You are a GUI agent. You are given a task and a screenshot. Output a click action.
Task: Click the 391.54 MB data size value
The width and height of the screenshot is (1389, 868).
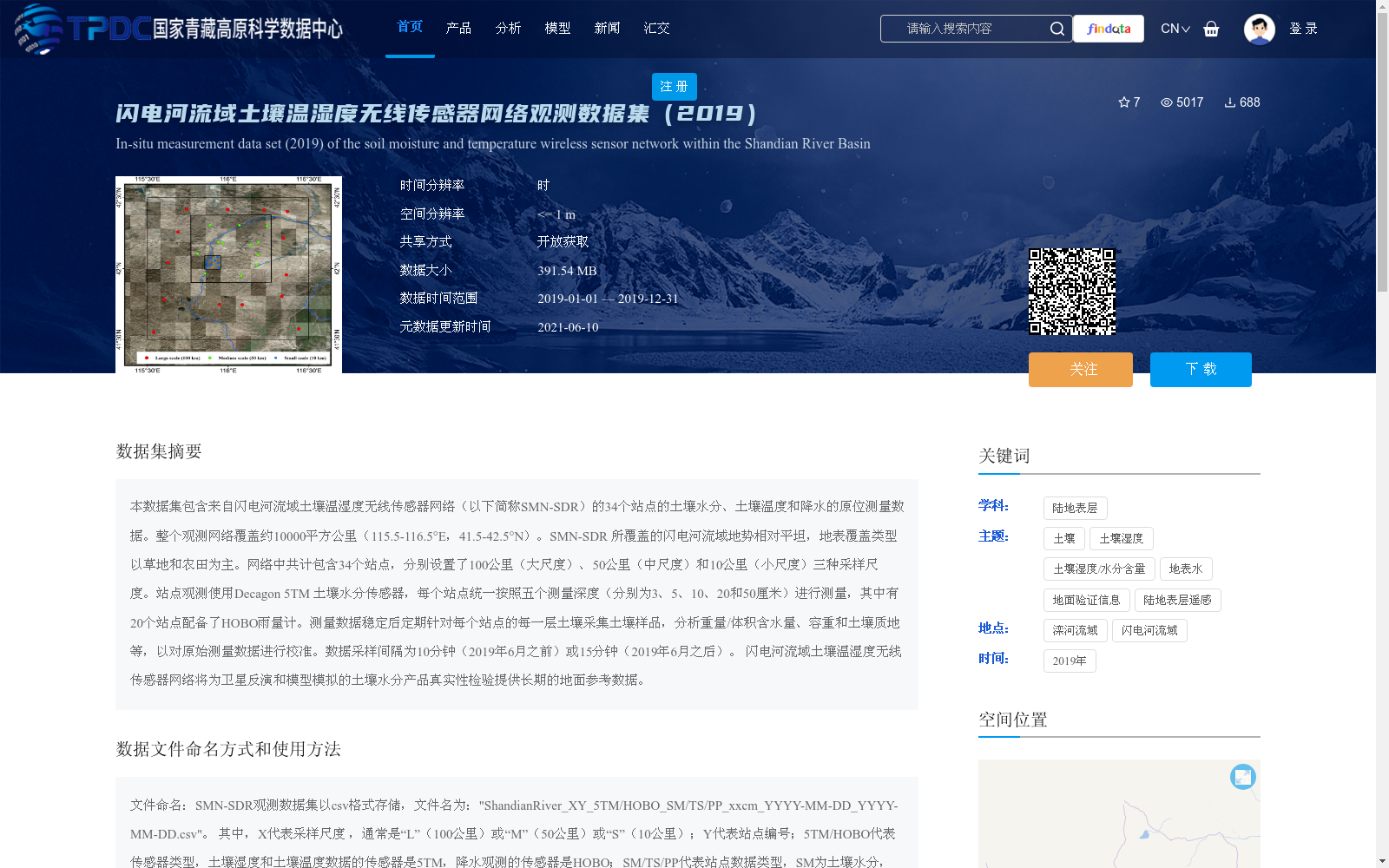click(x=567, y=271)
